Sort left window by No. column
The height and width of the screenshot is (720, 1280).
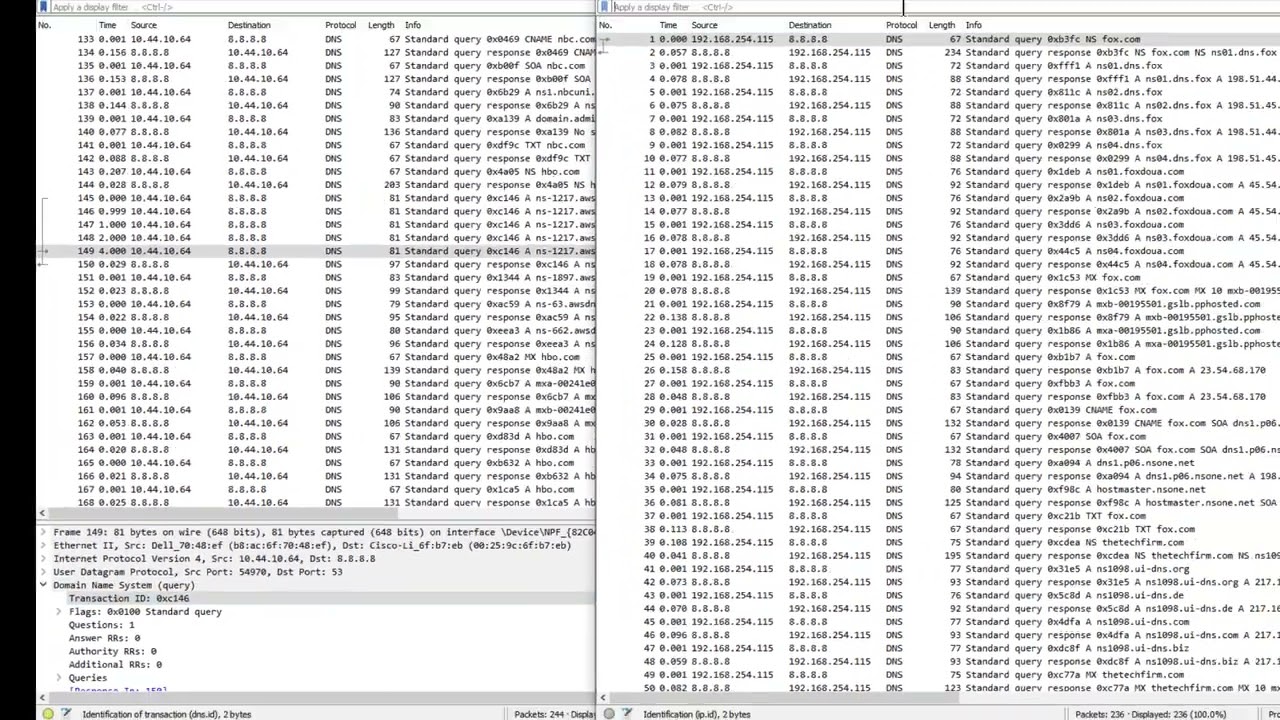coord(44,25)
